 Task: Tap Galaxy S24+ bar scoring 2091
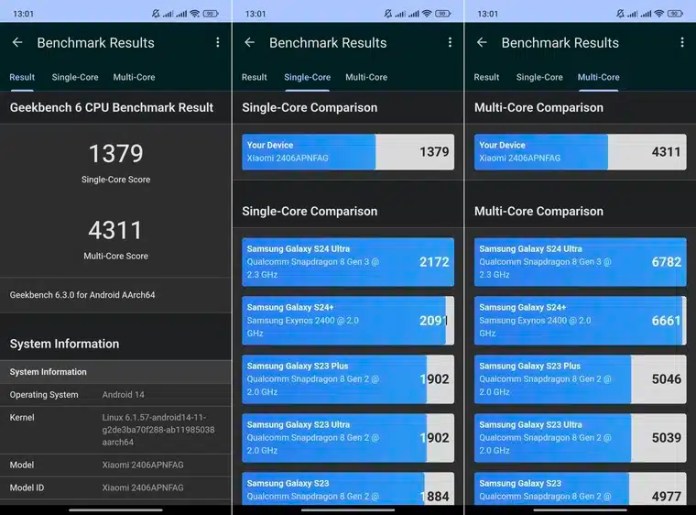point(348,321)
